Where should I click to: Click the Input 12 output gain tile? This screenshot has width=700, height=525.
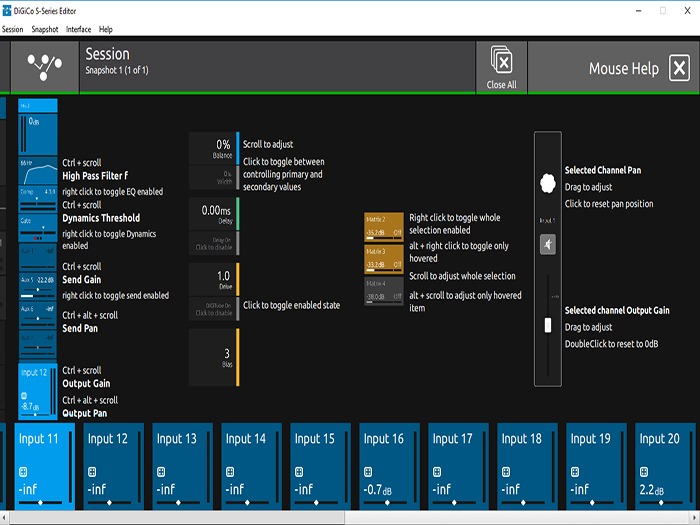(x=38, y=390)
